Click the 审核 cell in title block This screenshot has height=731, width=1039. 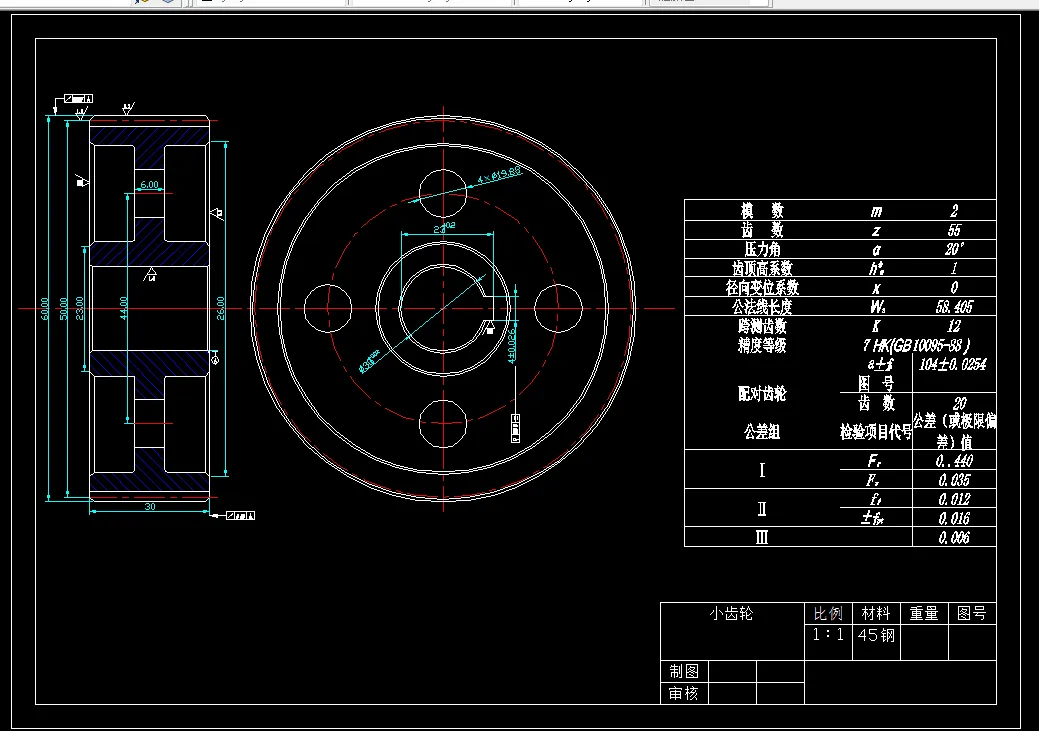[x=684, y=693]
